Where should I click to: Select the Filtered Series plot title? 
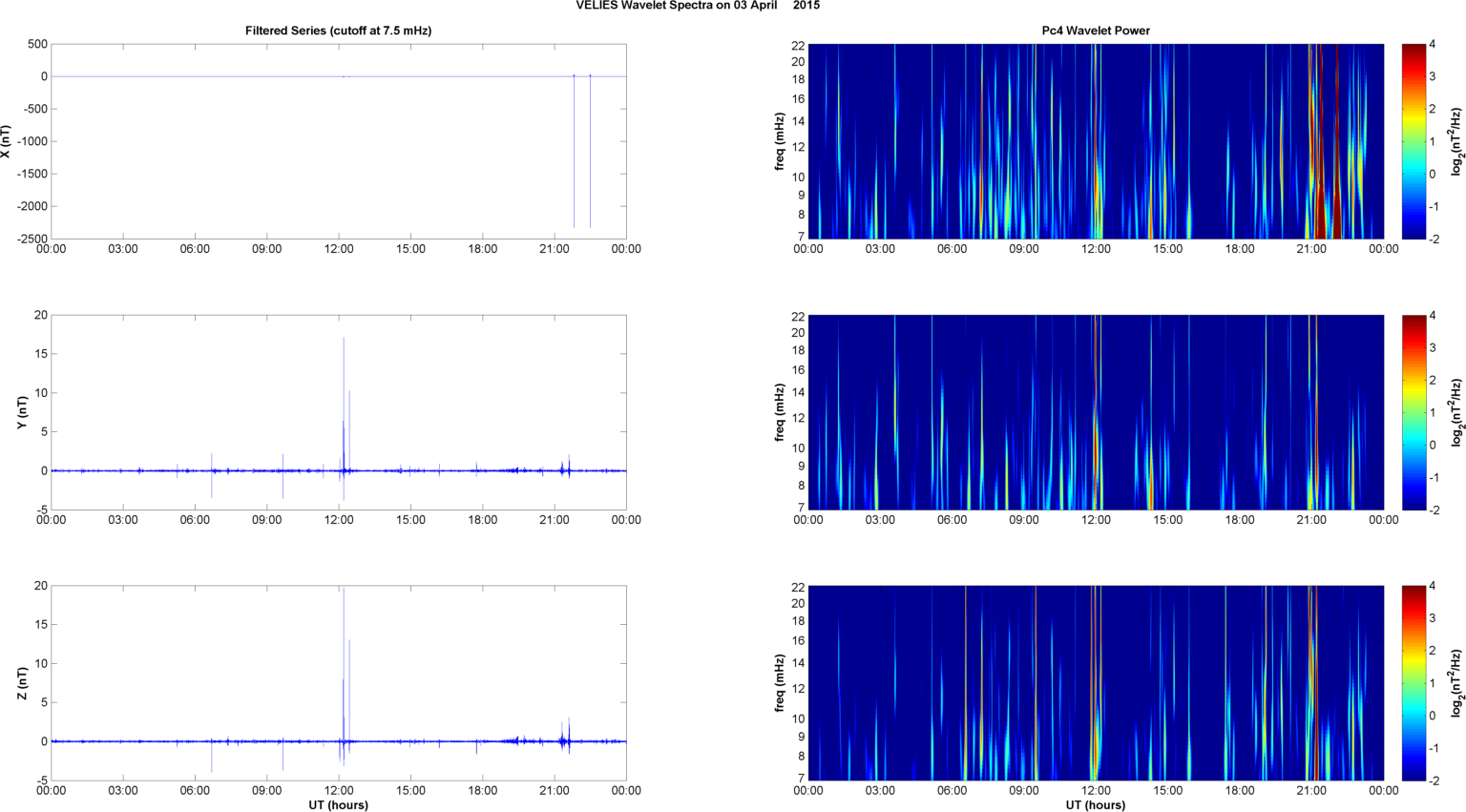point(338,31)
